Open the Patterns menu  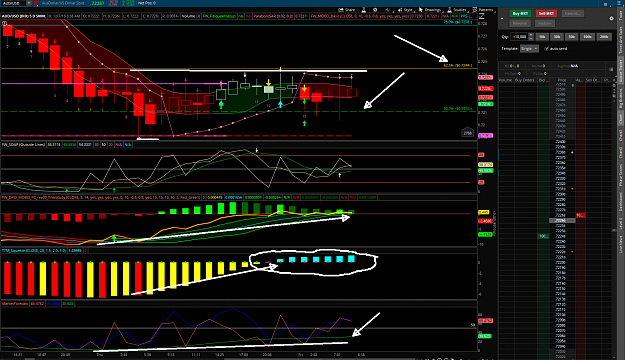[483, 10]
